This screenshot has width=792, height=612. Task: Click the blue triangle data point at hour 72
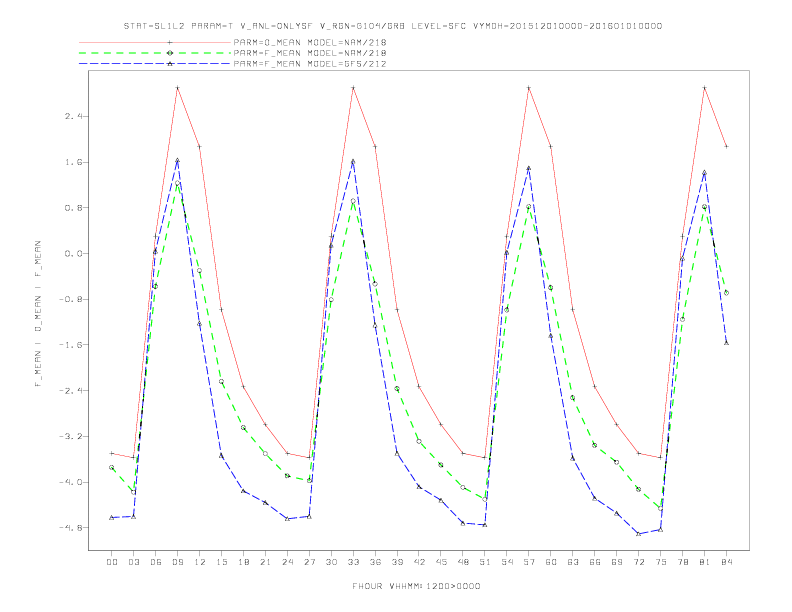click(x=638, y=534)
